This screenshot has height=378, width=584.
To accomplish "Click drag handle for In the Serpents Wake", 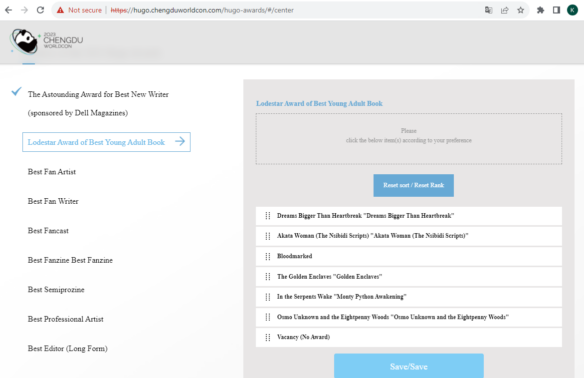I will (x=268, y=297).
